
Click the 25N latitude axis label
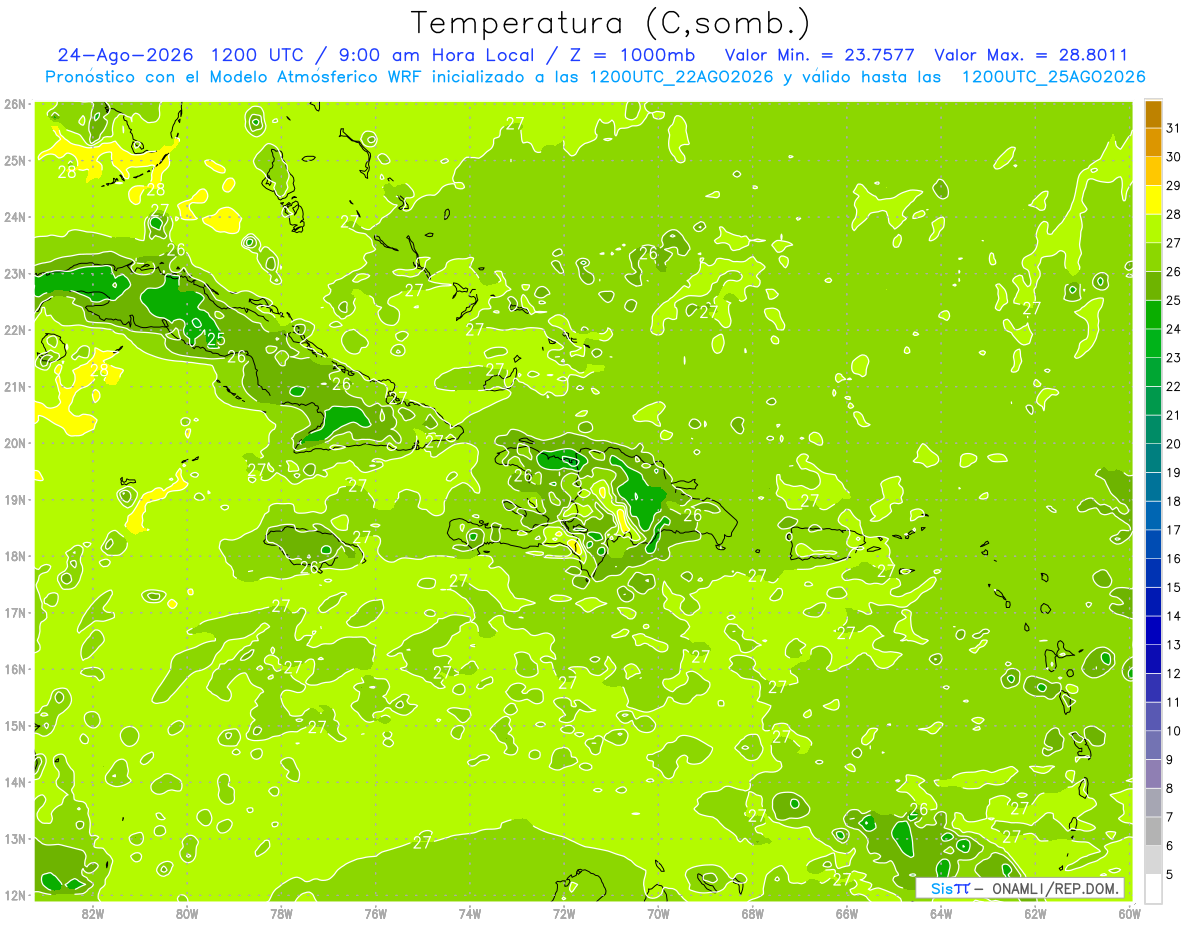15,160
